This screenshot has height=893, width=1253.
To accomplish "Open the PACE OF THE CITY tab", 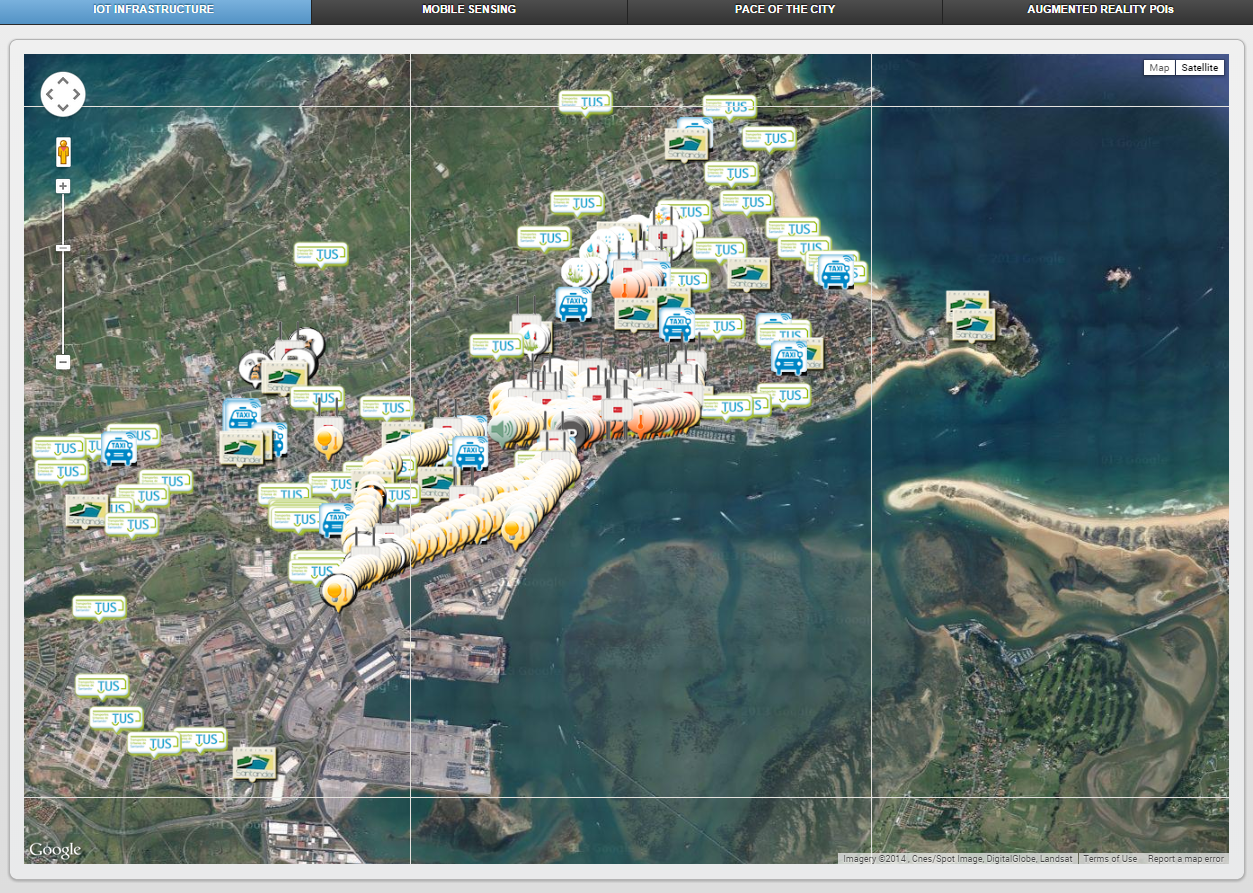I will coord(784,10).
